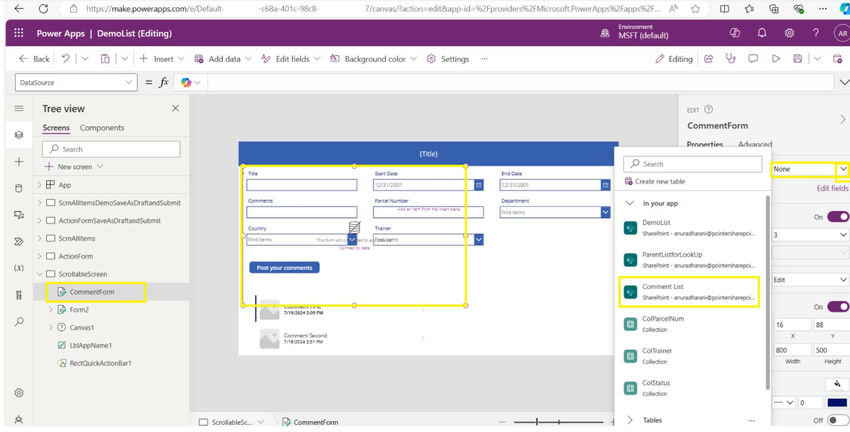Click the Paste clipboard icon

point(105,59)
